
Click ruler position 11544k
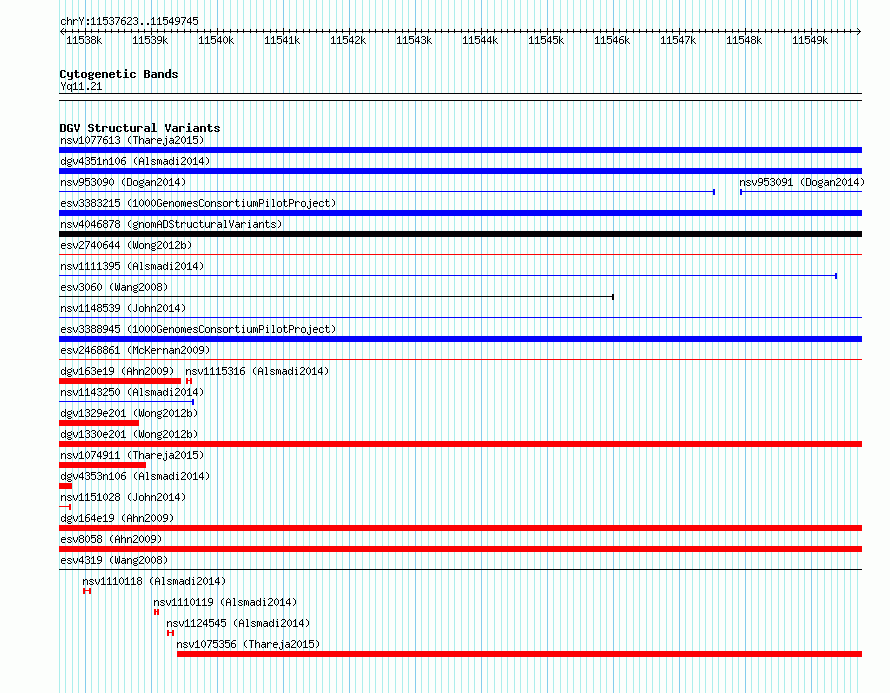tap(480, 40)
